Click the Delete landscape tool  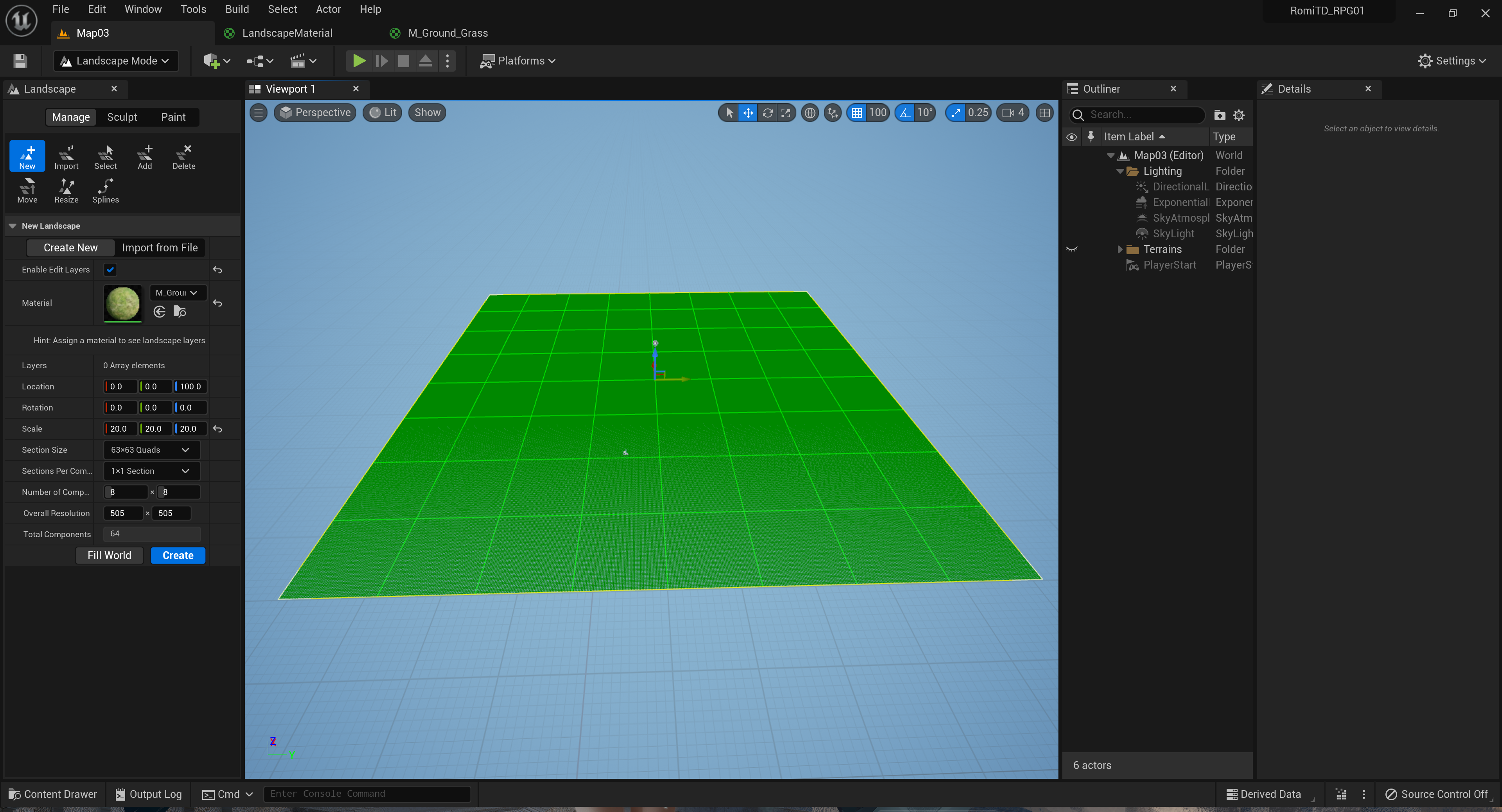click(x=184, y=157)
